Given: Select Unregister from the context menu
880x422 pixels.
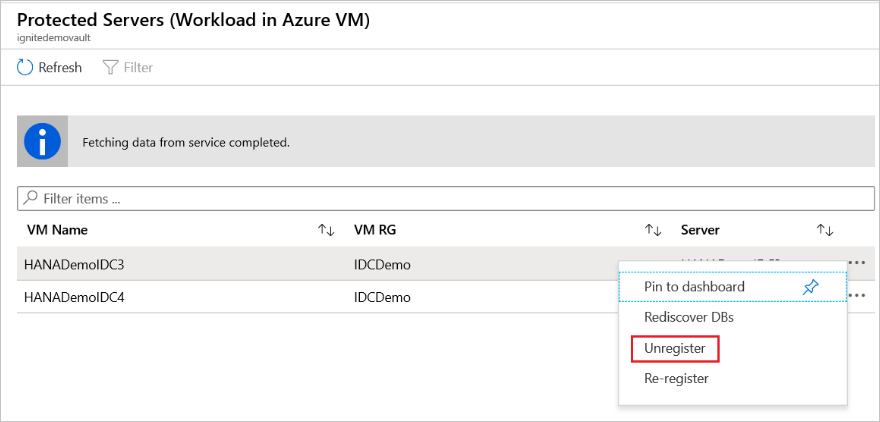Looking at the screenshot, I should click(675, 348).
